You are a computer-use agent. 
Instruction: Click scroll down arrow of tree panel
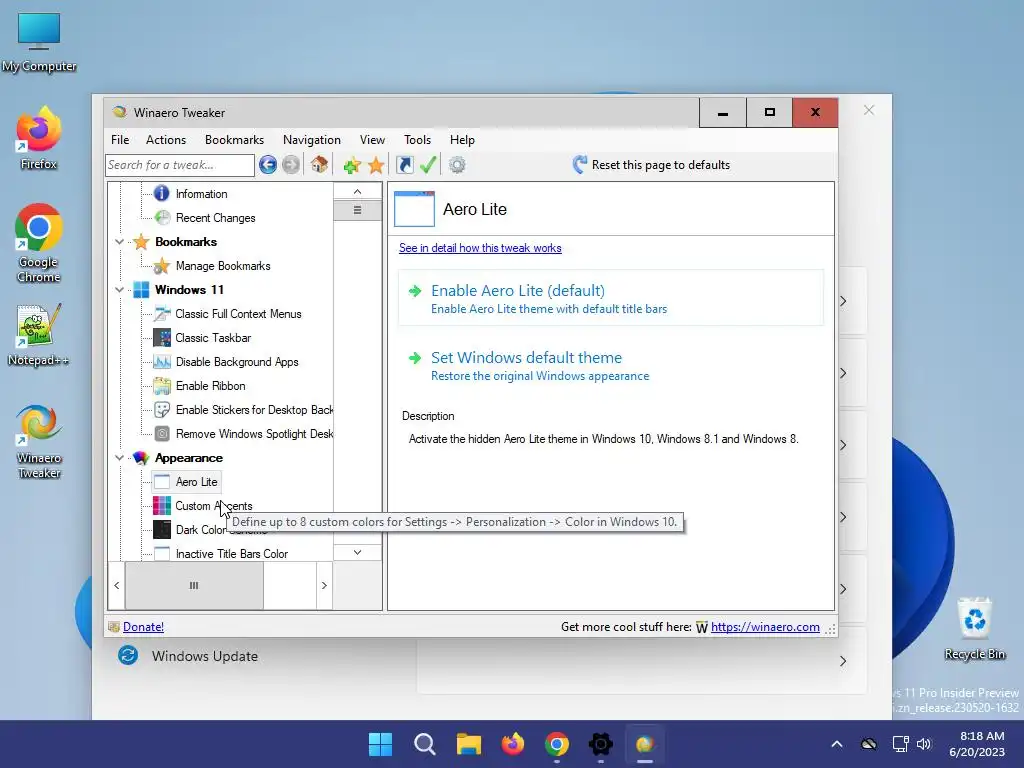[x=357, y=552]
